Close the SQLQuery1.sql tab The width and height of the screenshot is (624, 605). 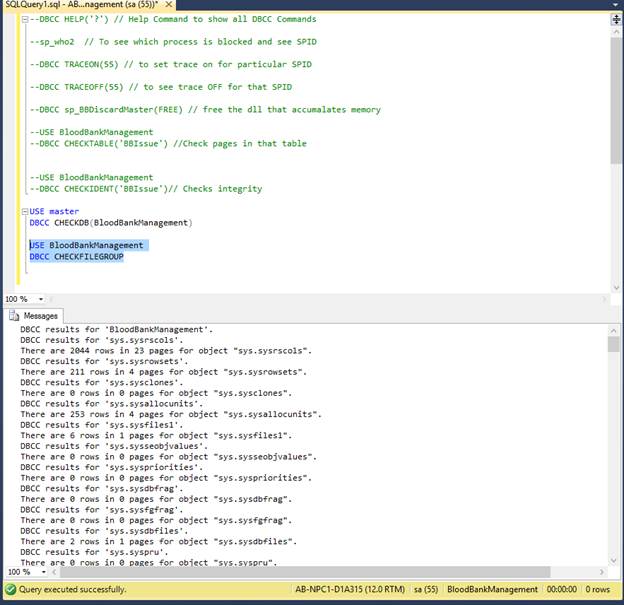coord(169,4)
